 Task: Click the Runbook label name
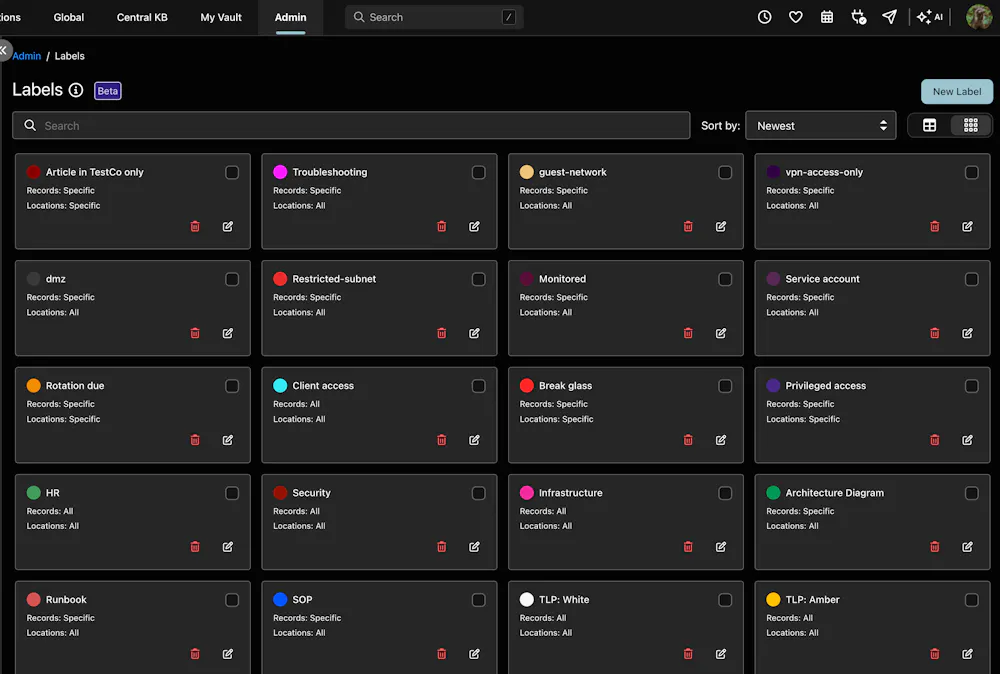click(x=66, y=599)
